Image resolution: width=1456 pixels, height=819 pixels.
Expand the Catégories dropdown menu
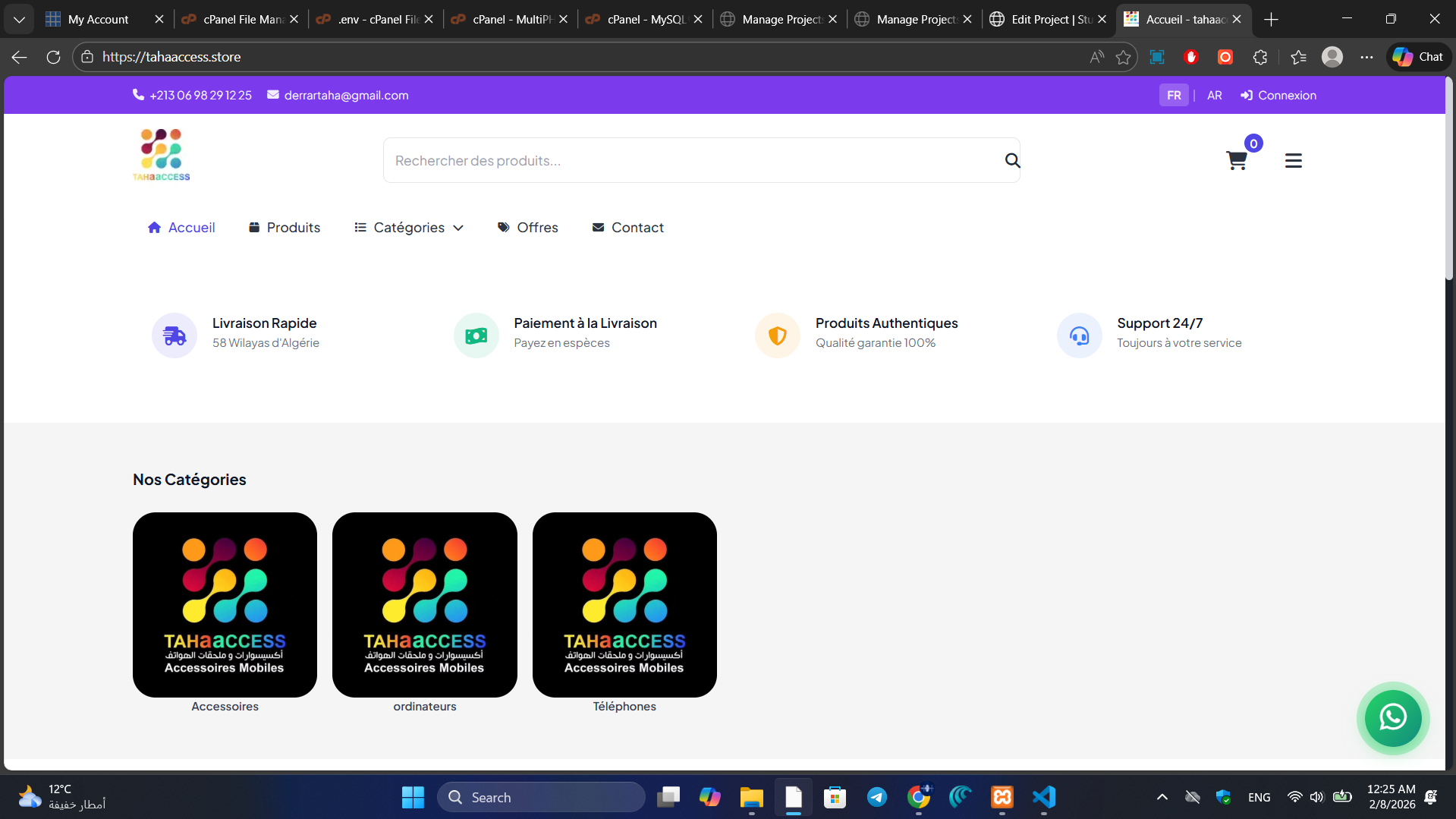[x=409, y=227]
